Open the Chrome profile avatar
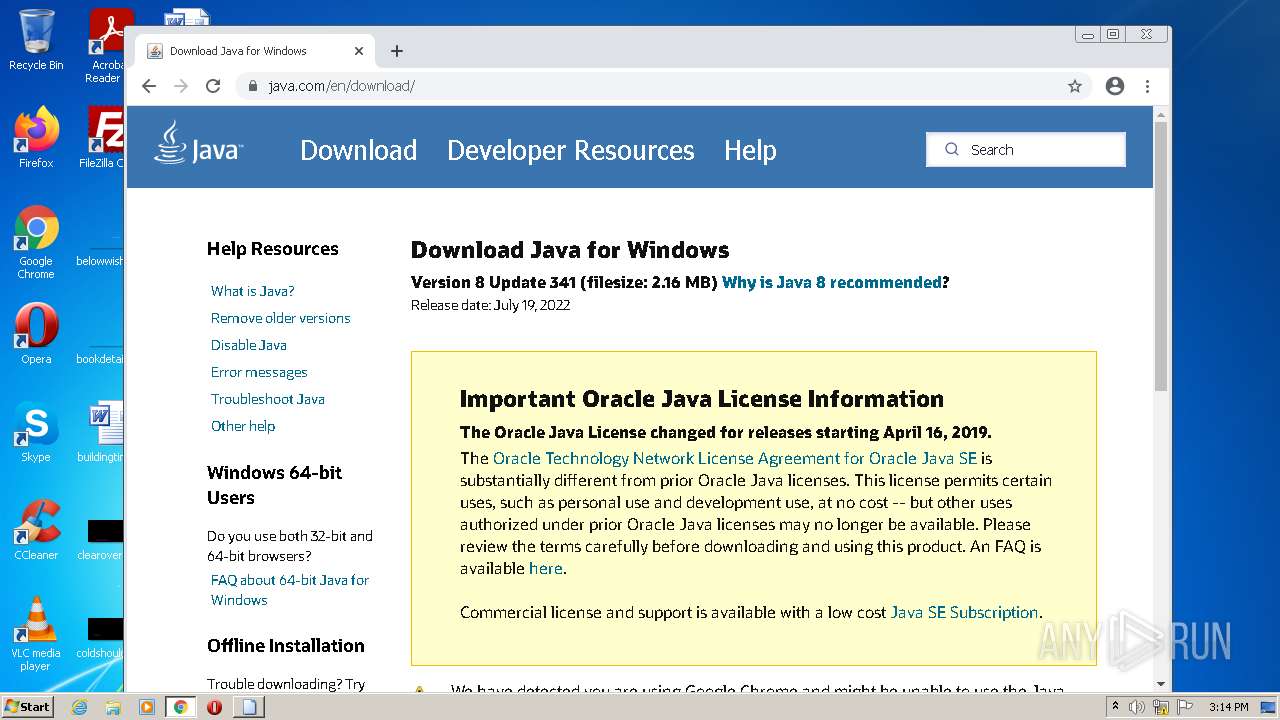This screenshot has width=1280, height=720. pos(1115,86)
